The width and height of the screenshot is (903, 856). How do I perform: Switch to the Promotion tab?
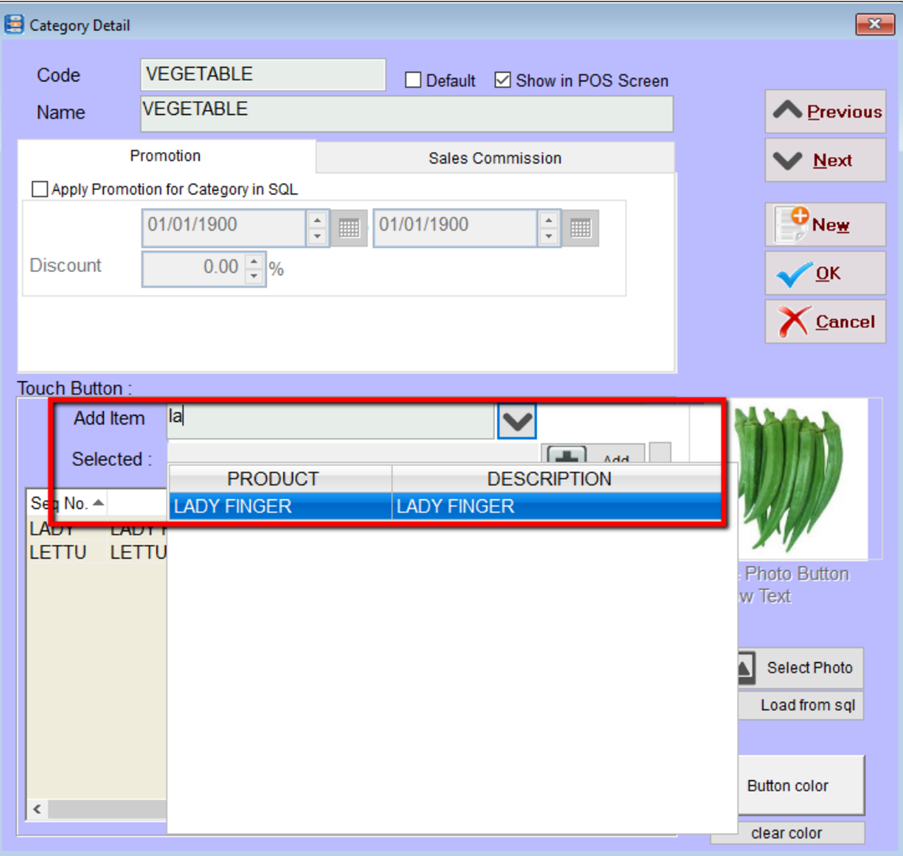(x=165, y=156)
